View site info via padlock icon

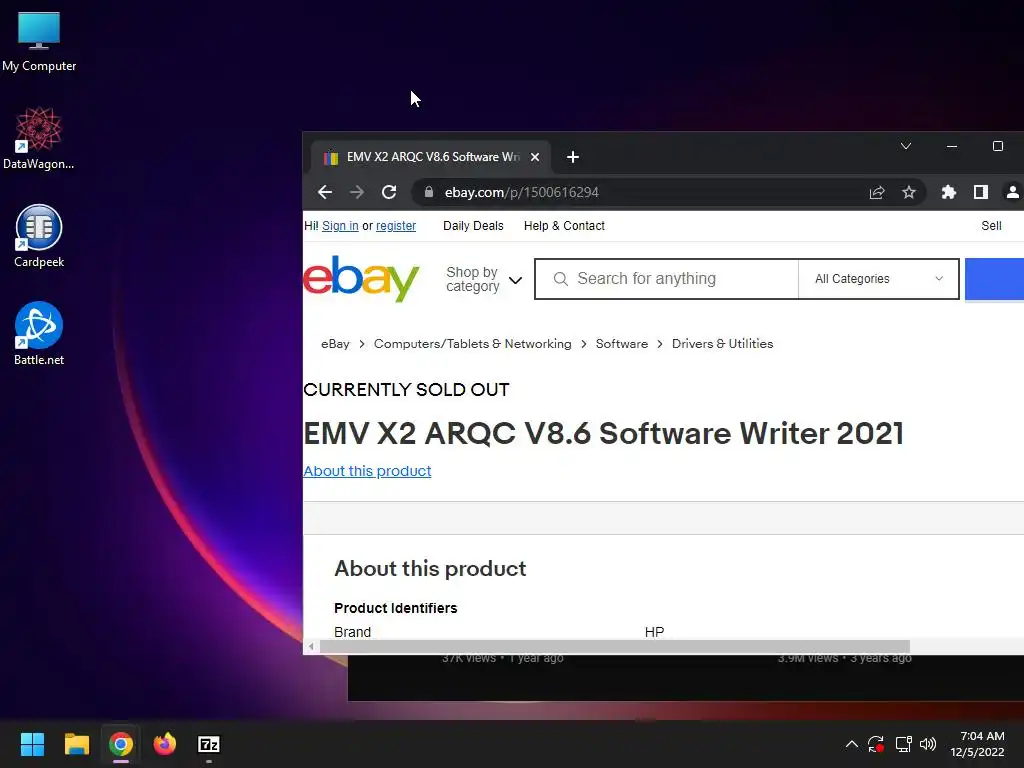[428, 192]
